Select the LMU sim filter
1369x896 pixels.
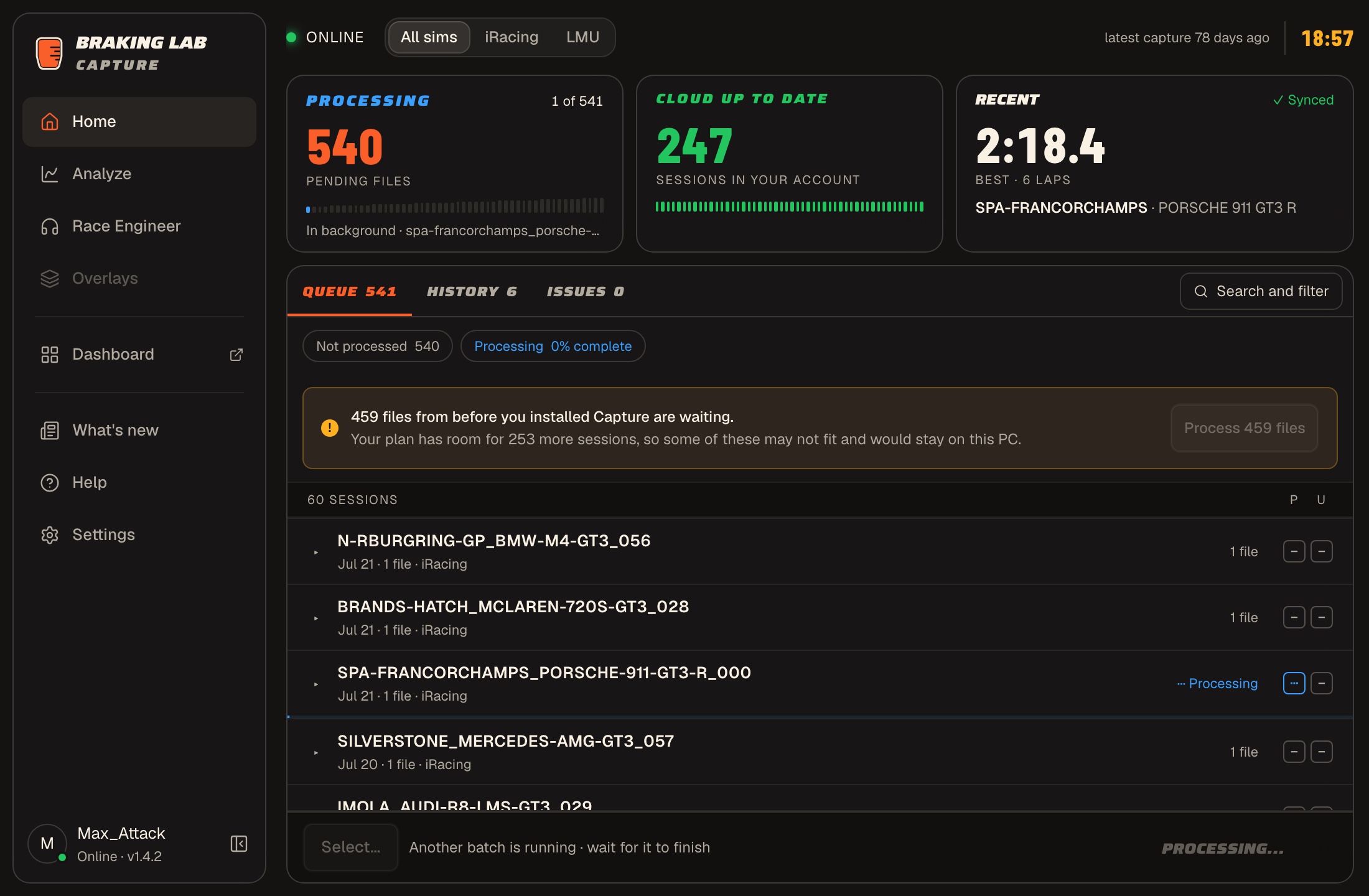pyautogui.click(x=583, y=37)
